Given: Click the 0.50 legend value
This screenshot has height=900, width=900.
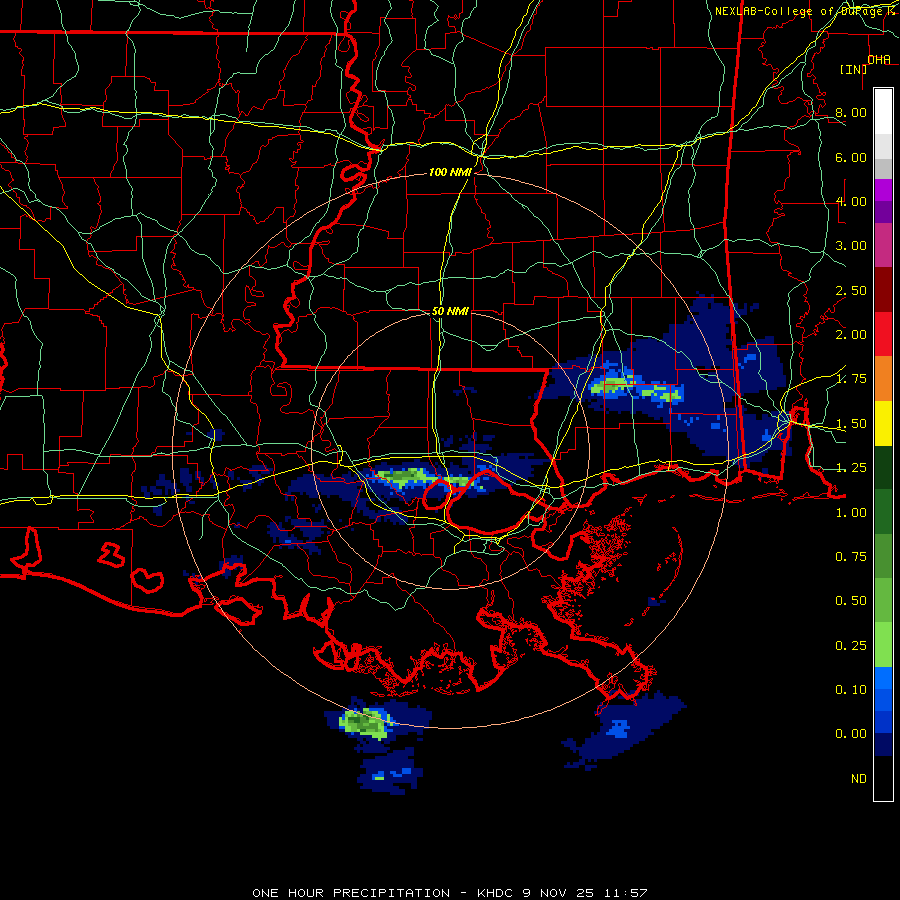Looking at the screenshot, I should (x=851, y=601).
